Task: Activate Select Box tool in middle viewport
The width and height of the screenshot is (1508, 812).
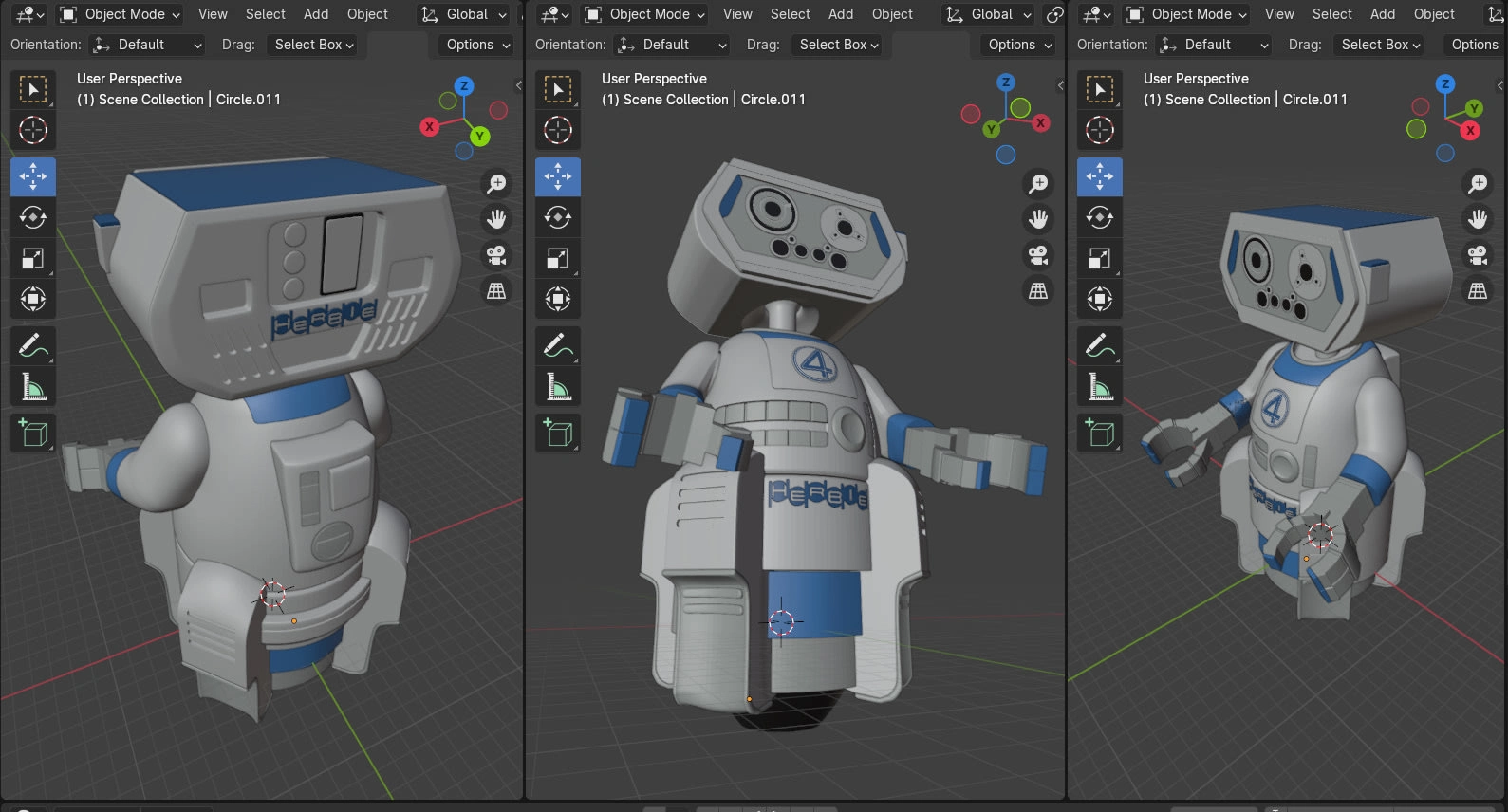Action: pos(558,89)
